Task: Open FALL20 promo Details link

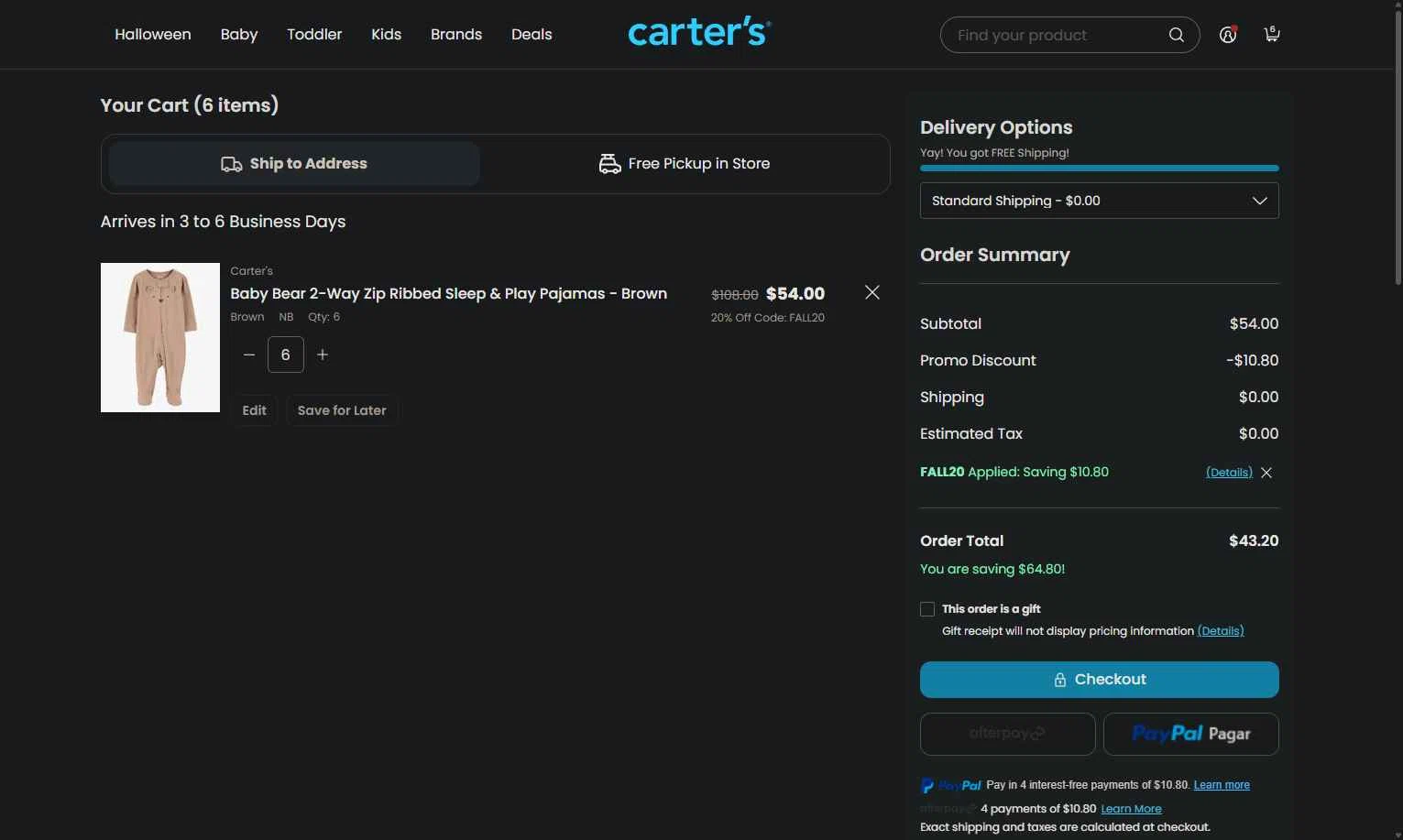Action: (x=1229, y=473)
